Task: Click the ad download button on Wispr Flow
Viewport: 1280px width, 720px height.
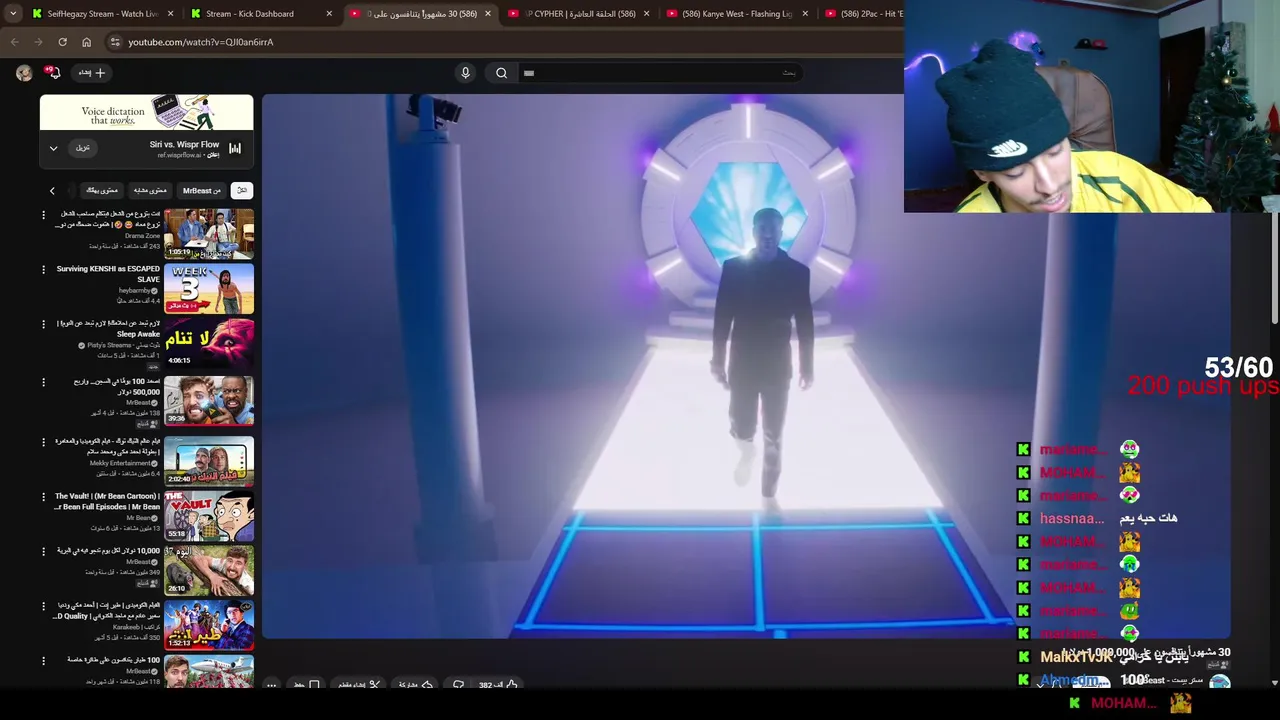Action: click(x=83, y=148)
